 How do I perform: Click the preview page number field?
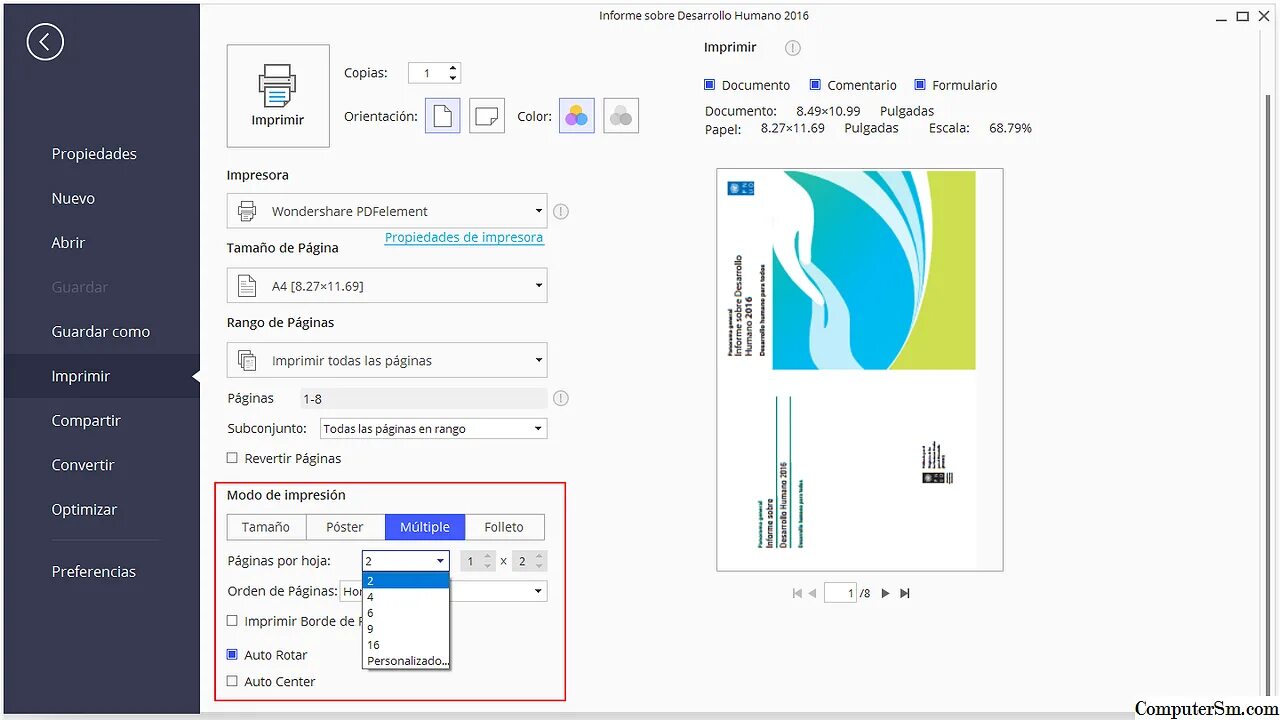point(841,593)
